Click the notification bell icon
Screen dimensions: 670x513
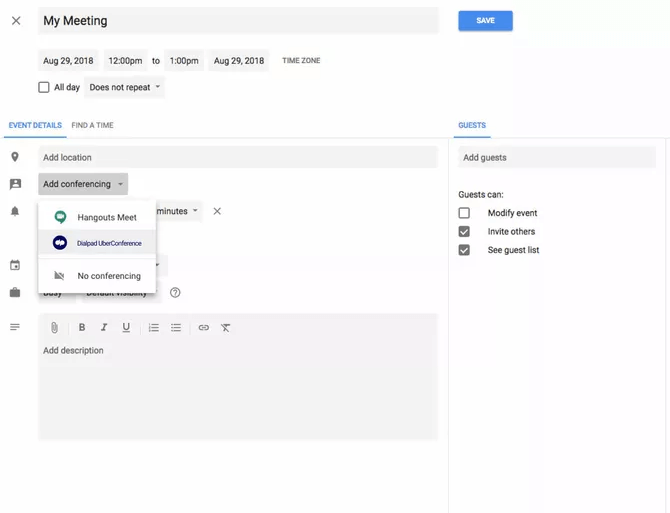(x=15, y=211)
